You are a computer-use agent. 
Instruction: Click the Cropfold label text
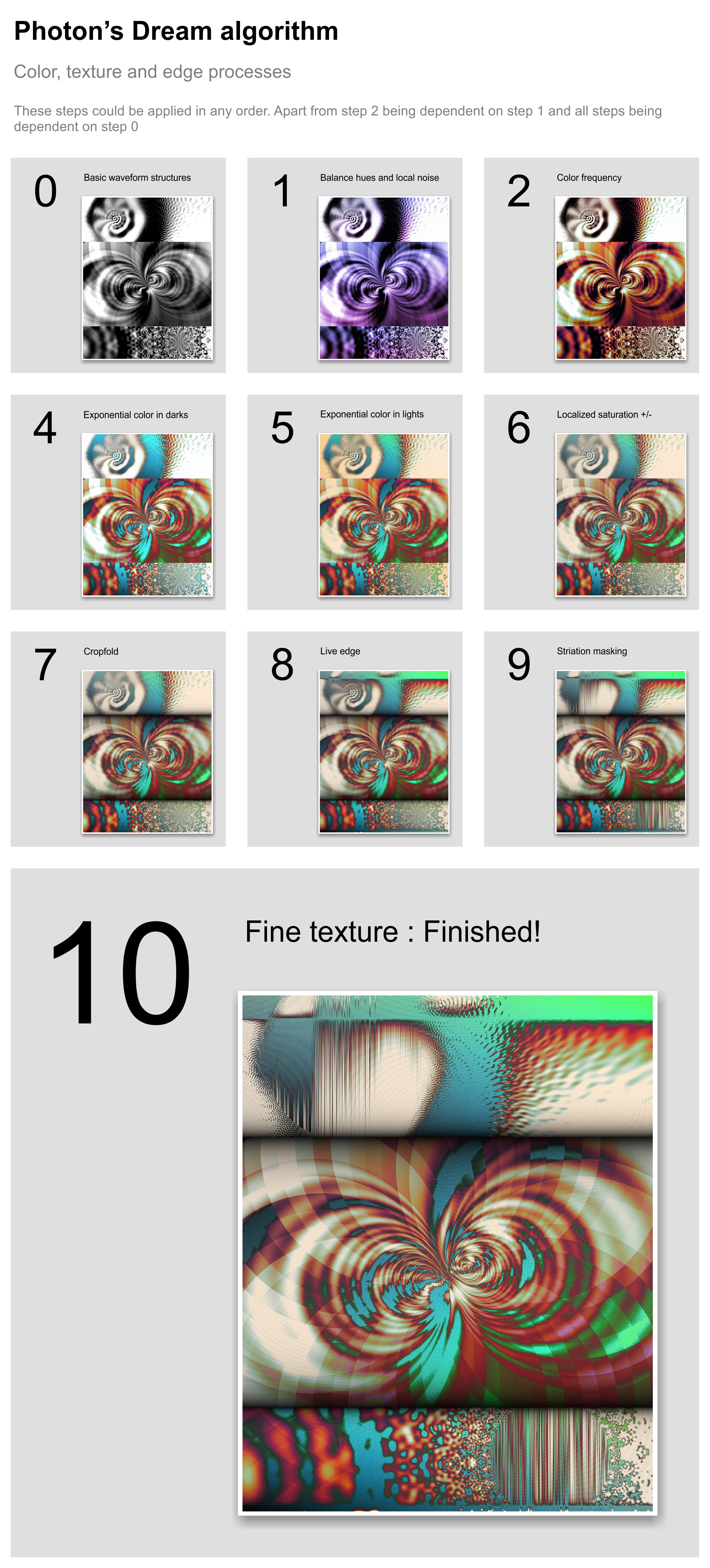101,651
